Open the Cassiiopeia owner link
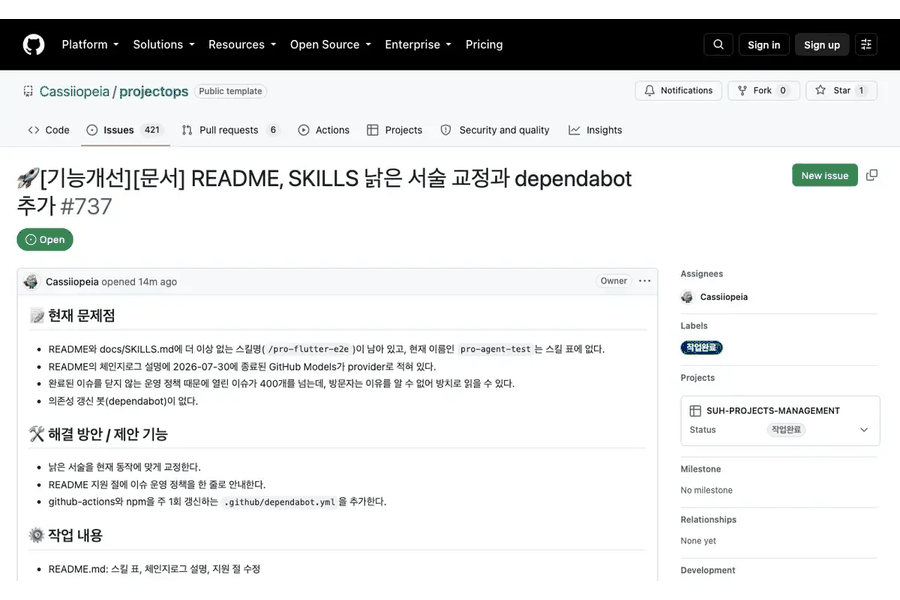This screenshot has height=600, width=900. click(74, 91)
